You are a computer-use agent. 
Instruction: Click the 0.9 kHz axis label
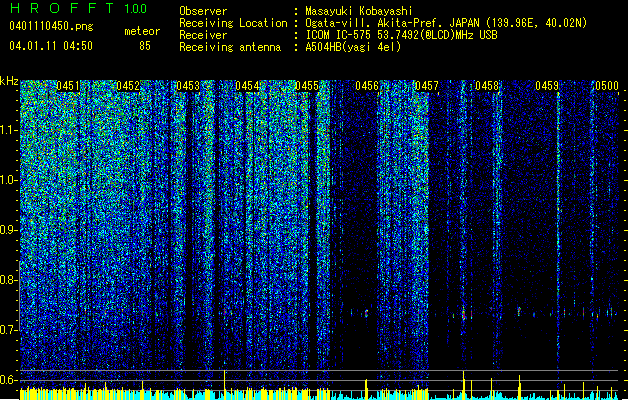pos(9,230)
